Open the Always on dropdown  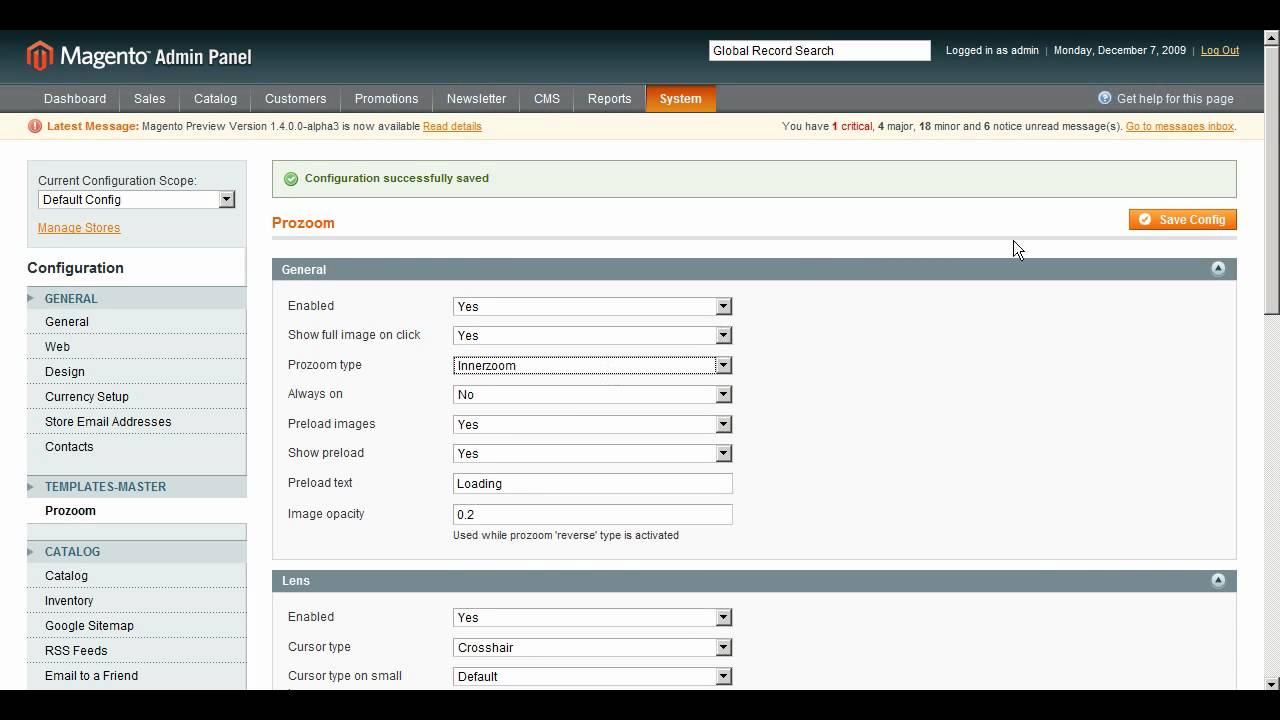593,394
